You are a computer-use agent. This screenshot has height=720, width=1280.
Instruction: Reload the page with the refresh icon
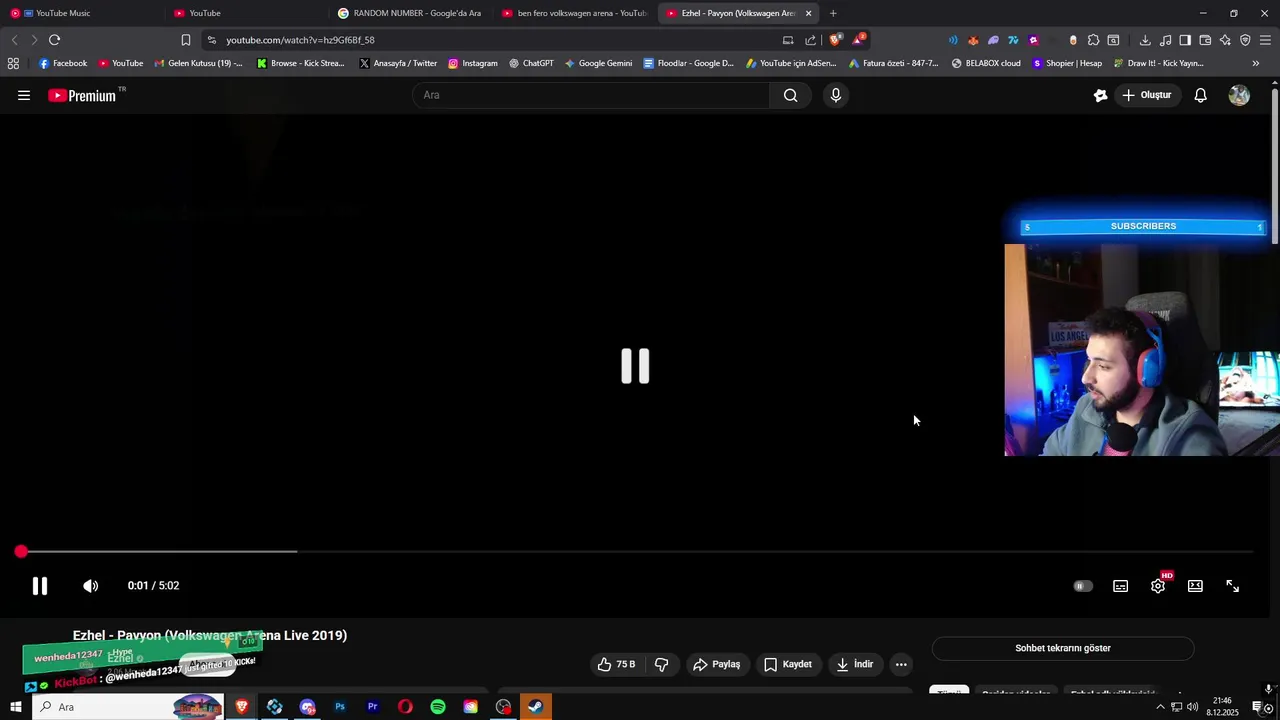pos(54,40)
